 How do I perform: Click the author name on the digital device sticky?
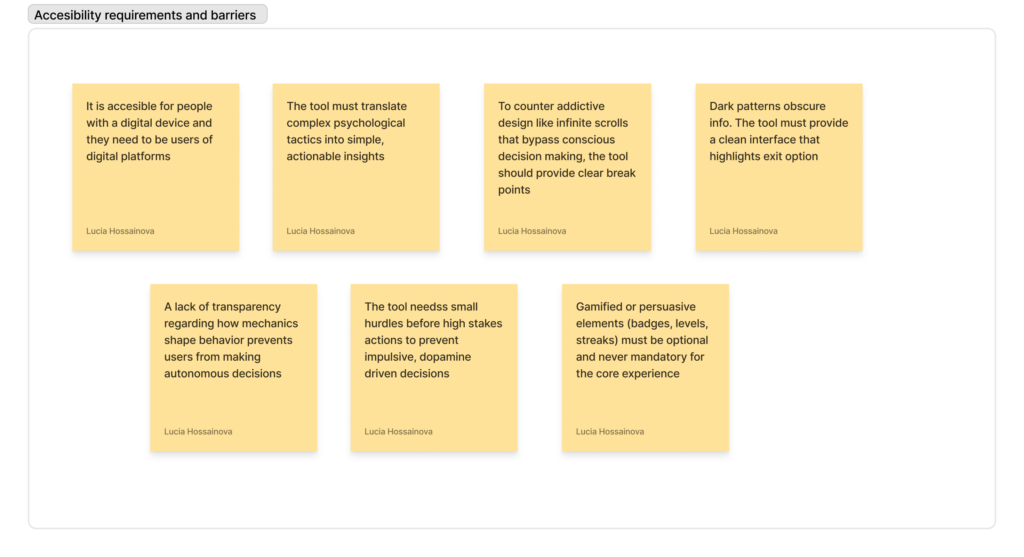coord(120,231)
